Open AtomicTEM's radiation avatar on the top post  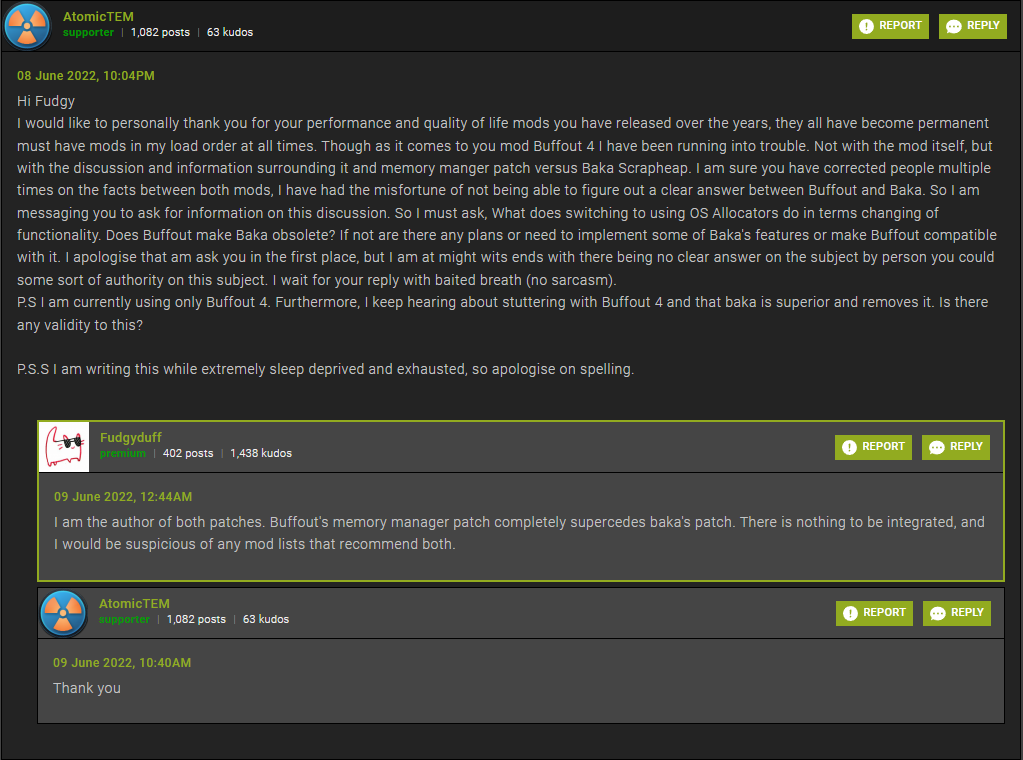tap(27, 26)
